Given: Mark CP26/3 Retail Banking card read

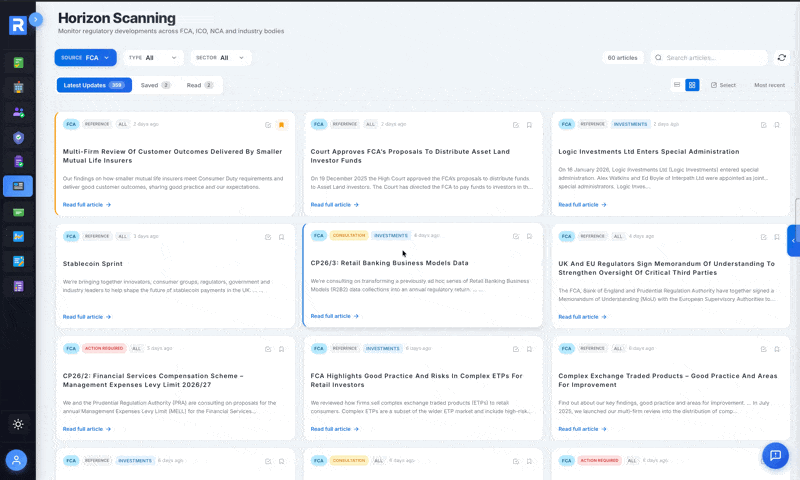Looking at the screenshot, I should point(516,236).
